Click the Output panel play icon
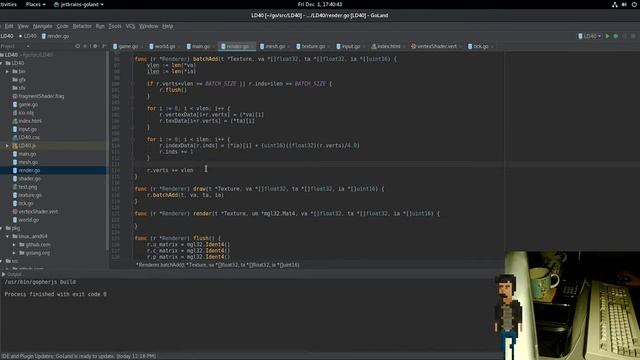640x360 pixels. pos(3,274)
